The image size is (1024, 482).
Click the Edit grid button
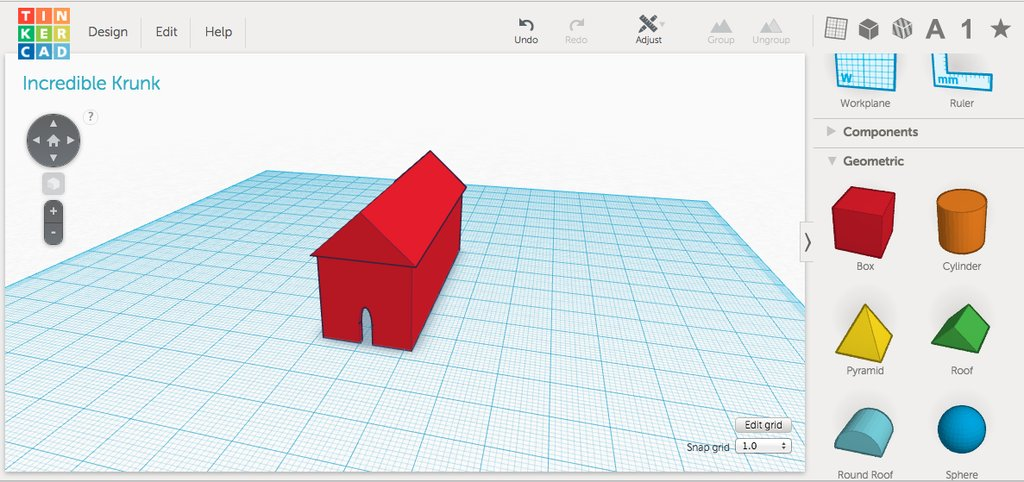coord(762,425)
